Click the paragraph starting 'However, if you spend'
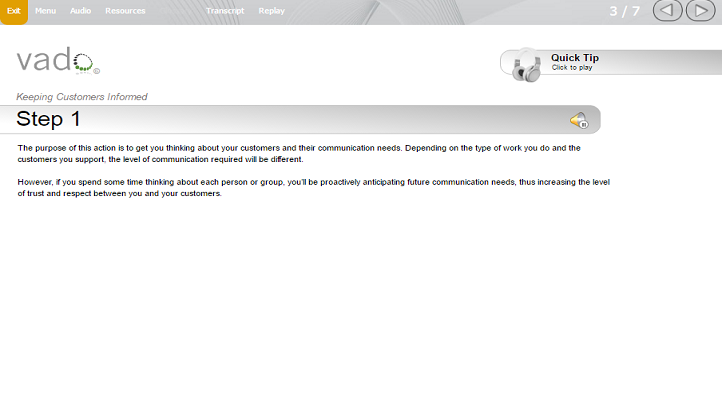The height and width of the screenshot is (405, 722). [x=314, y=188]
